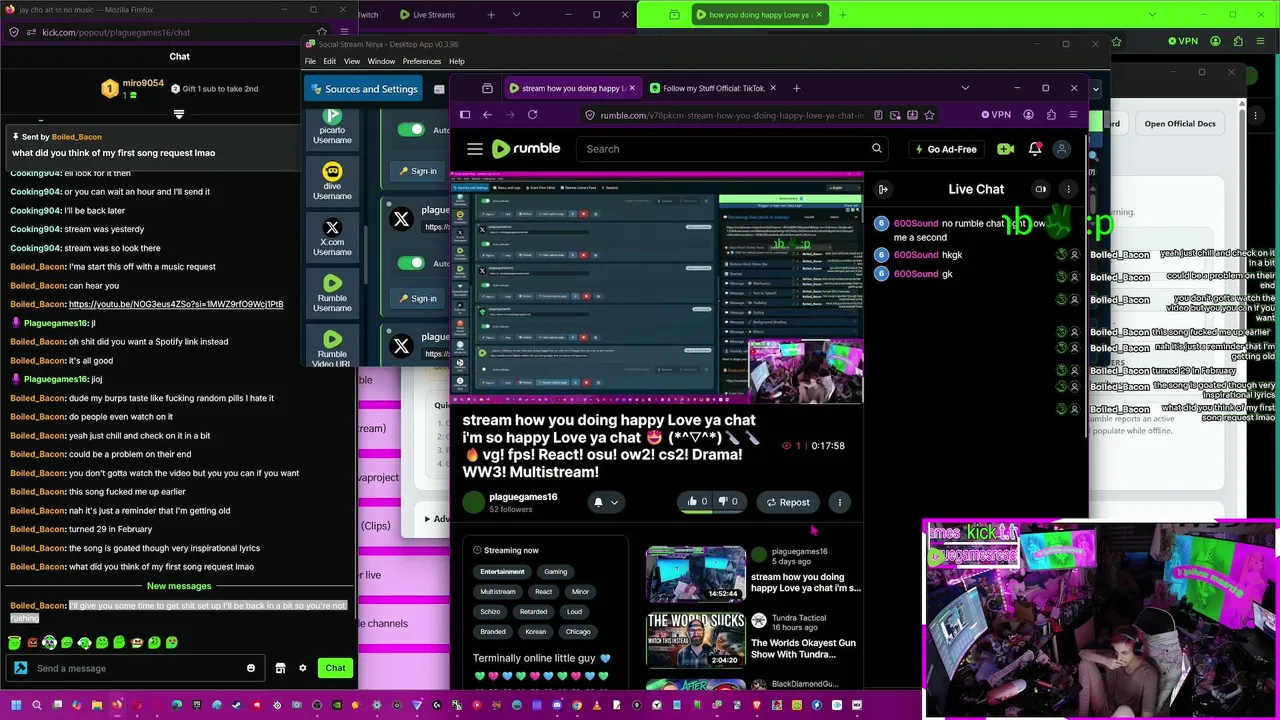Click the Repost button
The height and width of the screenshot is (720, 1280).
point(788,502)
